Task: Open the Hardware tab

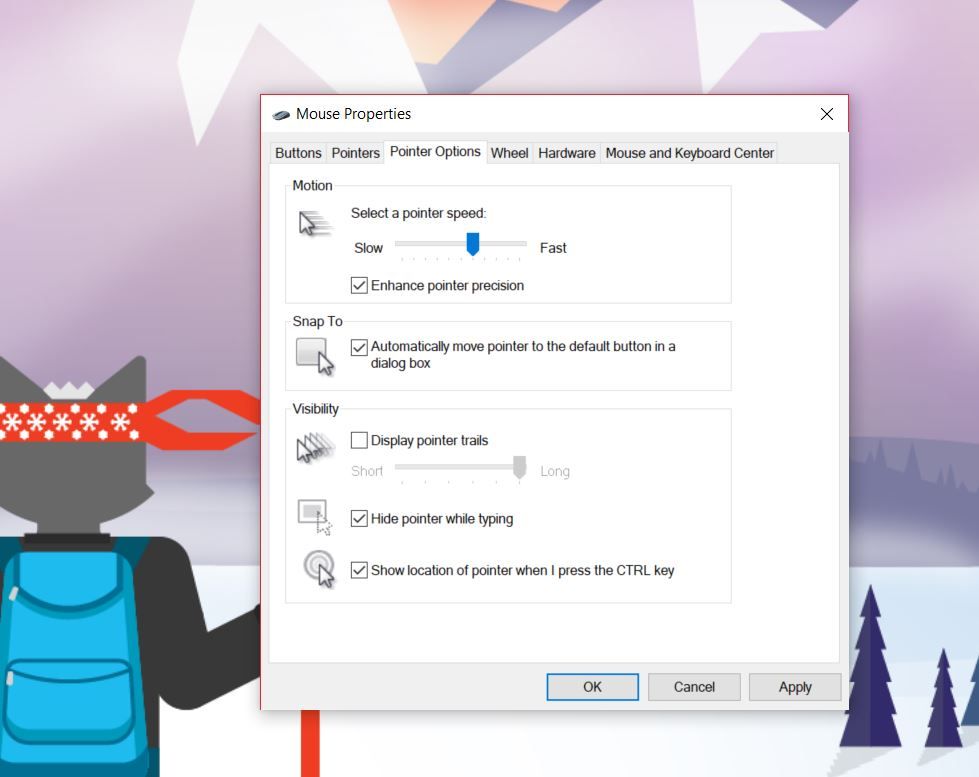Action: coord(565,152)
